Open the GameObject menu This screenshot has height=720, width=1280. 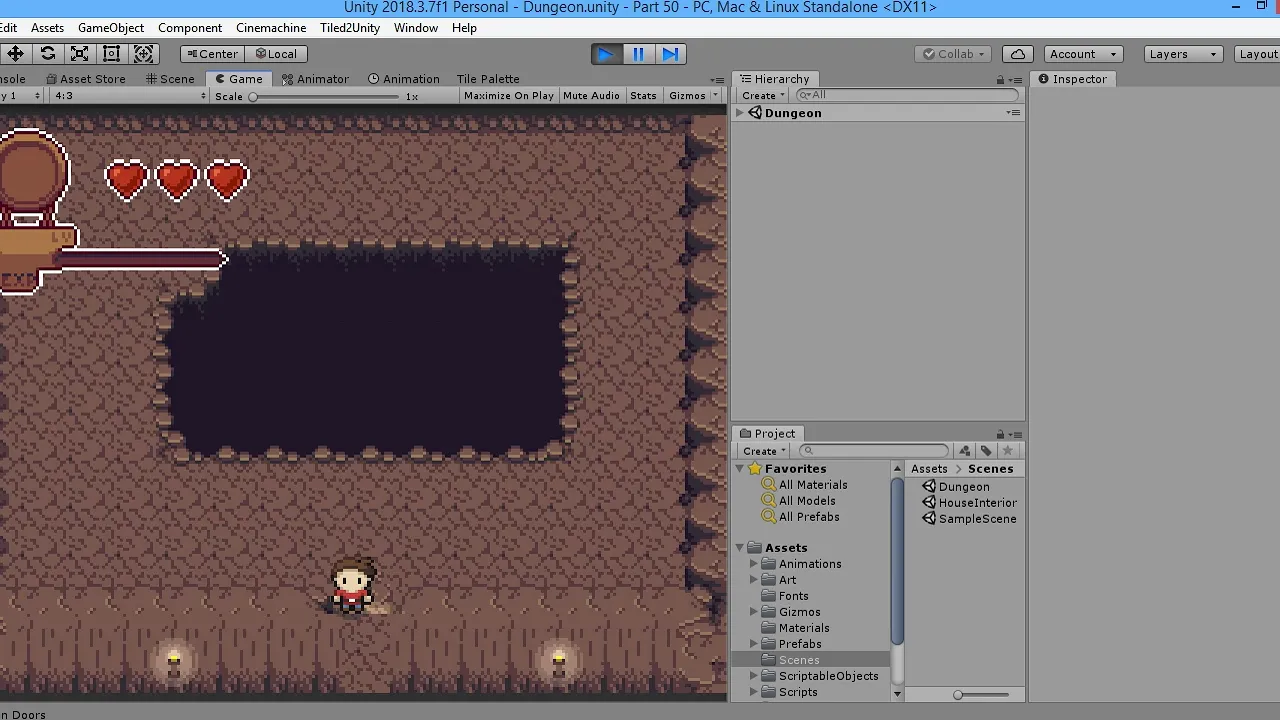coord(111,28)
